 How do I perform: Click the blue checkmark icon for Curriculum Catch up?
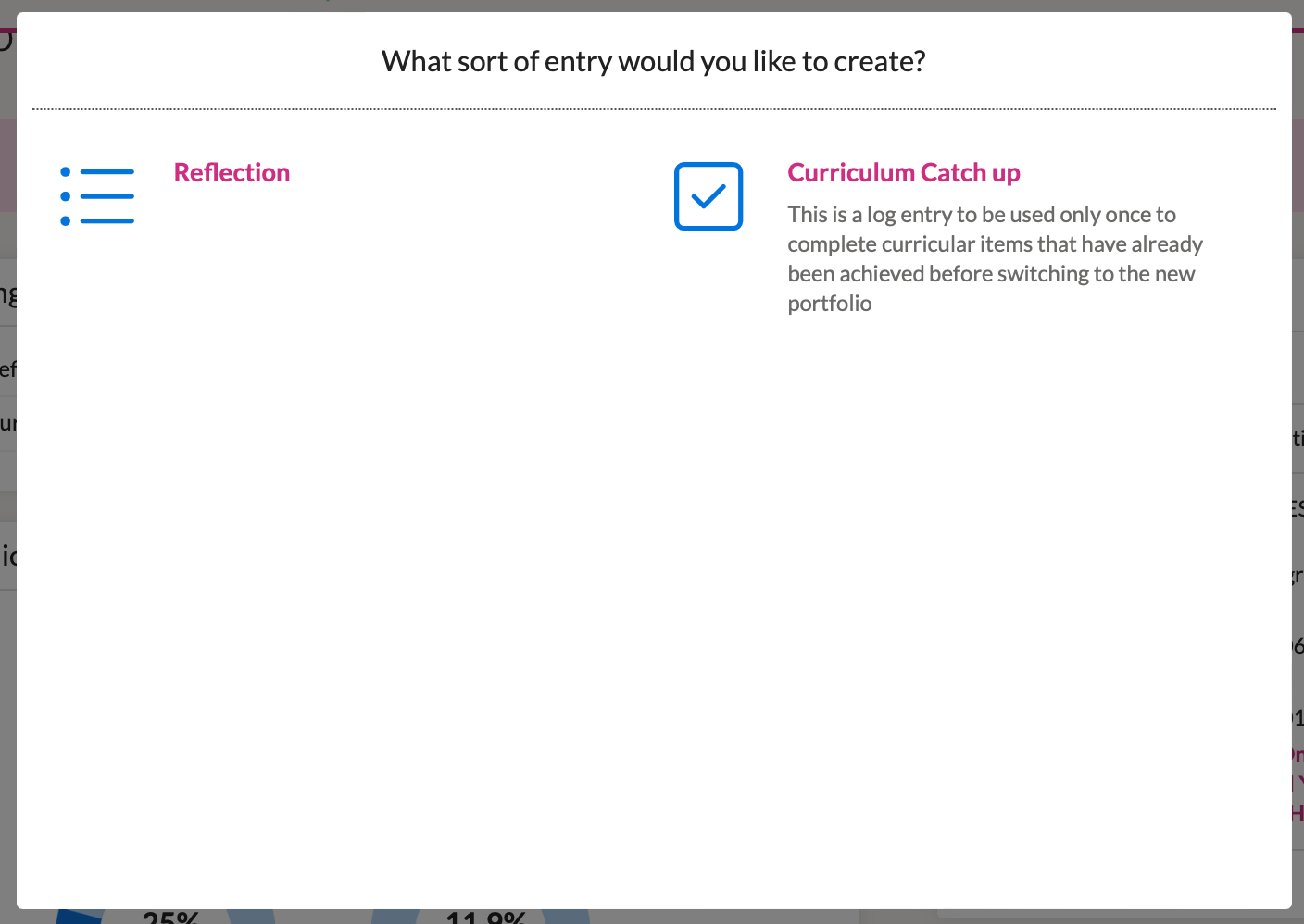[x=708, y=196]
